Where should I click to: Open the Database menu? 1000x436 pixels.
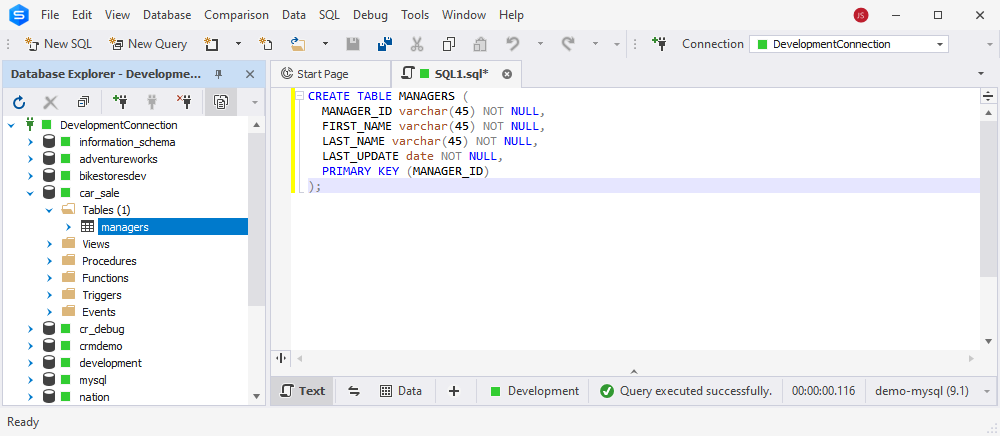tap(167, 15)
